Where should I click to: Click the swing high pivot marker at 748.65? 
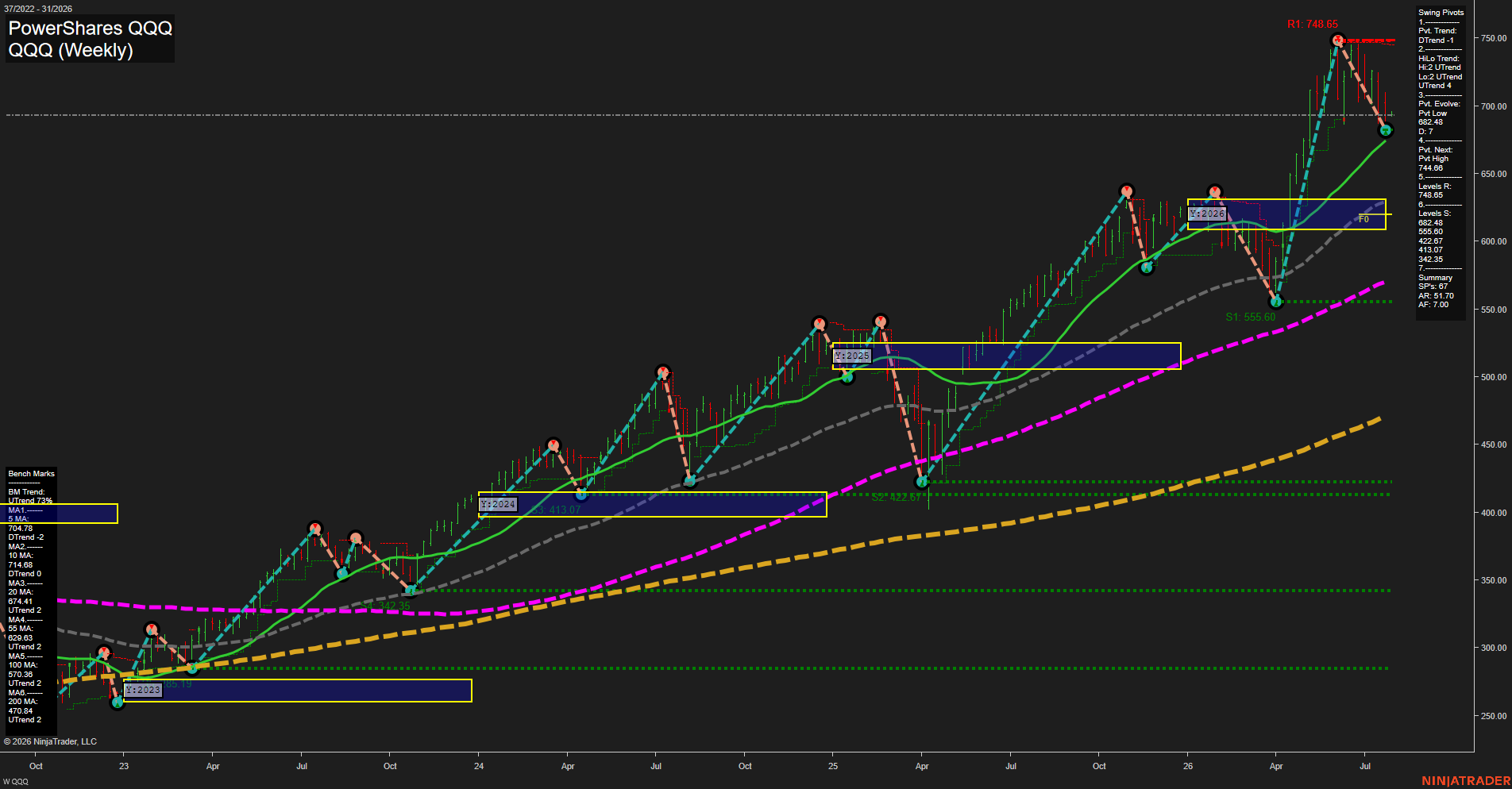(x=1337, y=40)
